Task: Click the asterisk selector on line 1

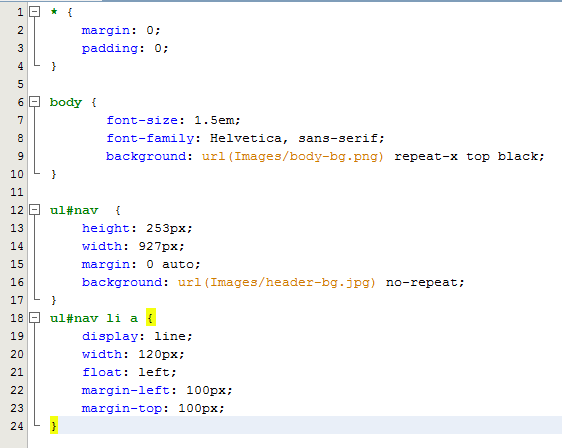Action: 54,11
